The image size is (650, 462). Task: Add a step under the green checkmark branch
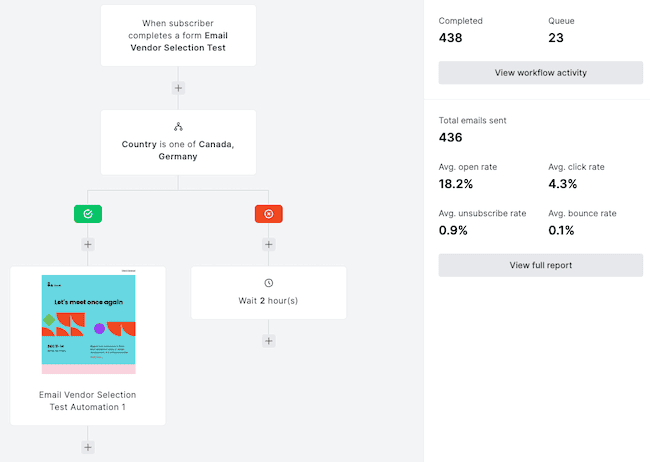88,243
